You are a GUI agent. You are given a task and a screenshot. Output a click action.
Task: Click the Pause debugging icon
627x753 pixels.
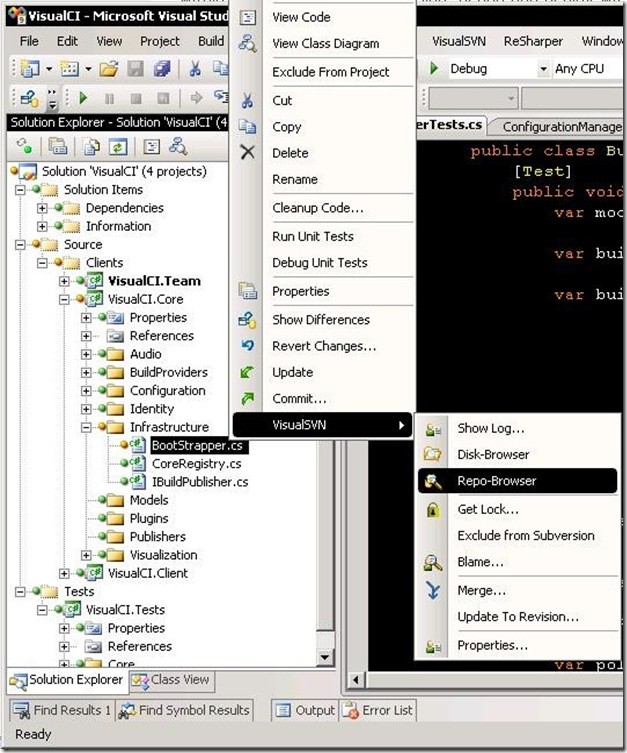(x=109, y=98)
